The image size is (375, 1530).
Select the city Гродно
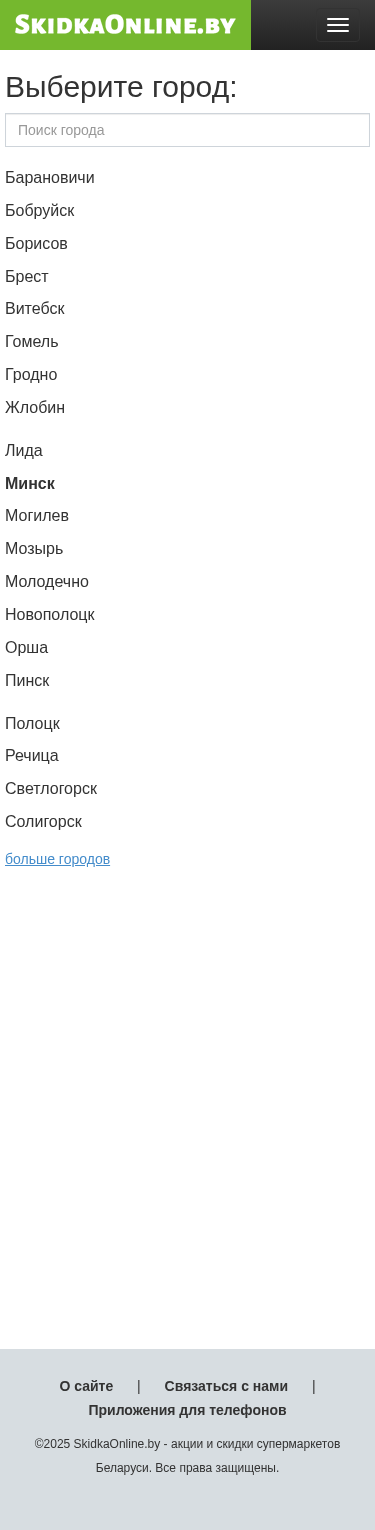31,375
